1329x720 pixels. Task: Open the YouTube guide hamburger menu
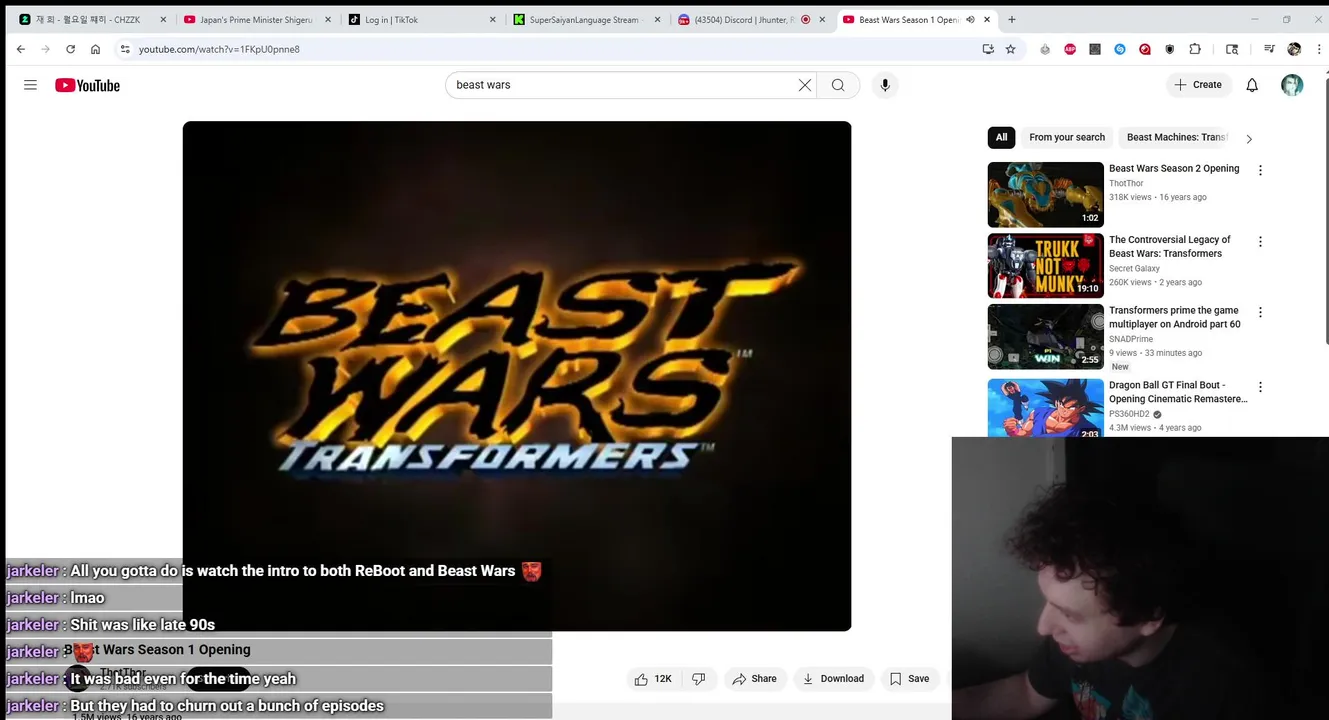click(x=30, y=85)
